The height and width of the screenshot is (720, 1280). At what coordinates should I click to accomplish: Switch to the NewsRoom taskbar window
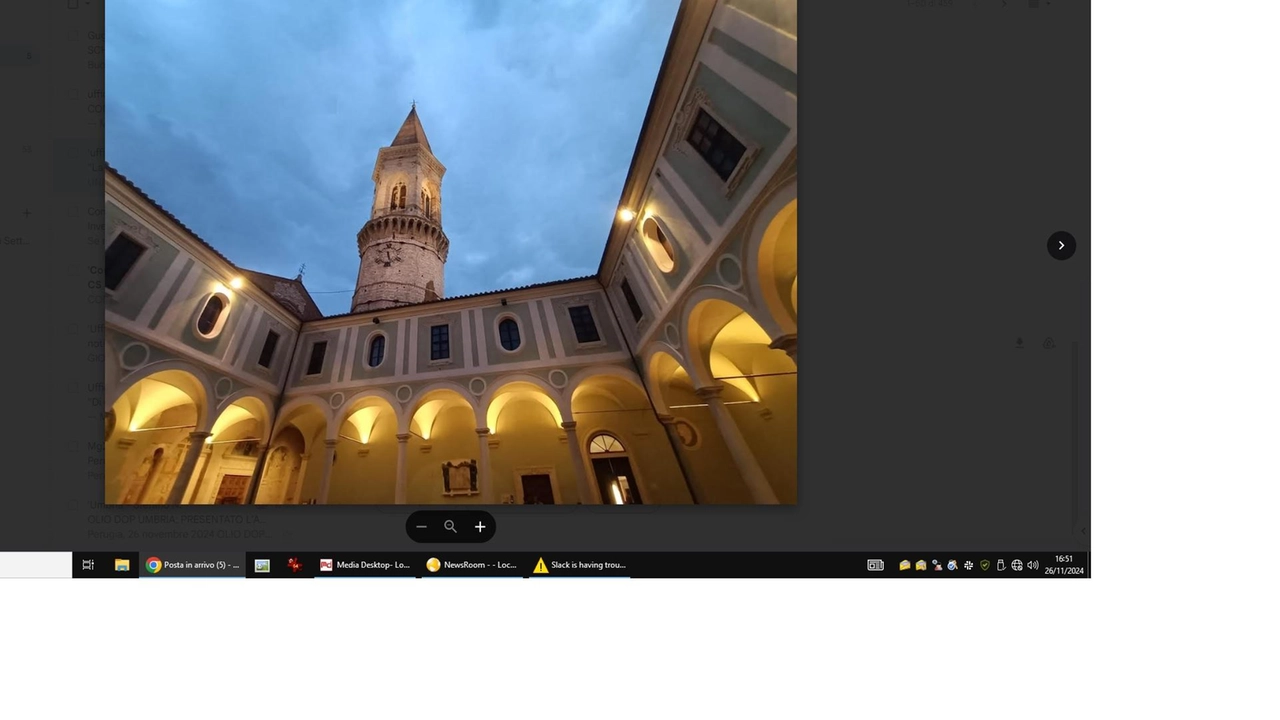click(x=472, y=565)
